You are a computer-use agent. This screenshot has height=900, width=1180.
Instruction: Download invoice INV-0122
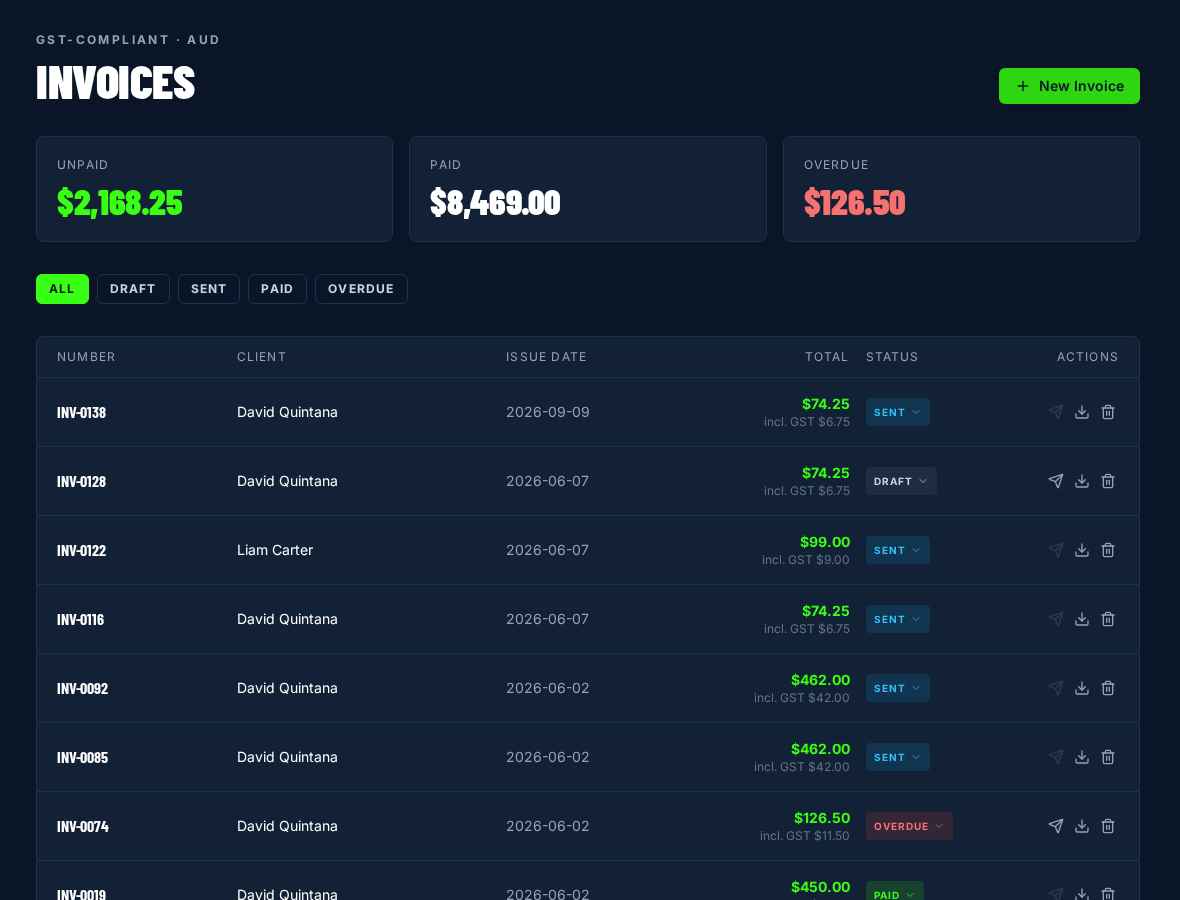(1081, 550)
